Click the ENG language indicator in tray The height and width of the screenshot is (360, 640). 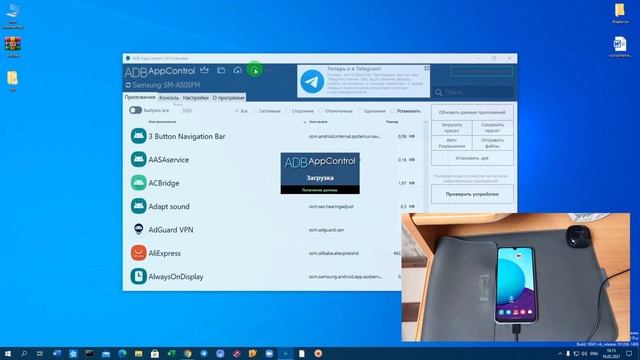pos(594,353)
